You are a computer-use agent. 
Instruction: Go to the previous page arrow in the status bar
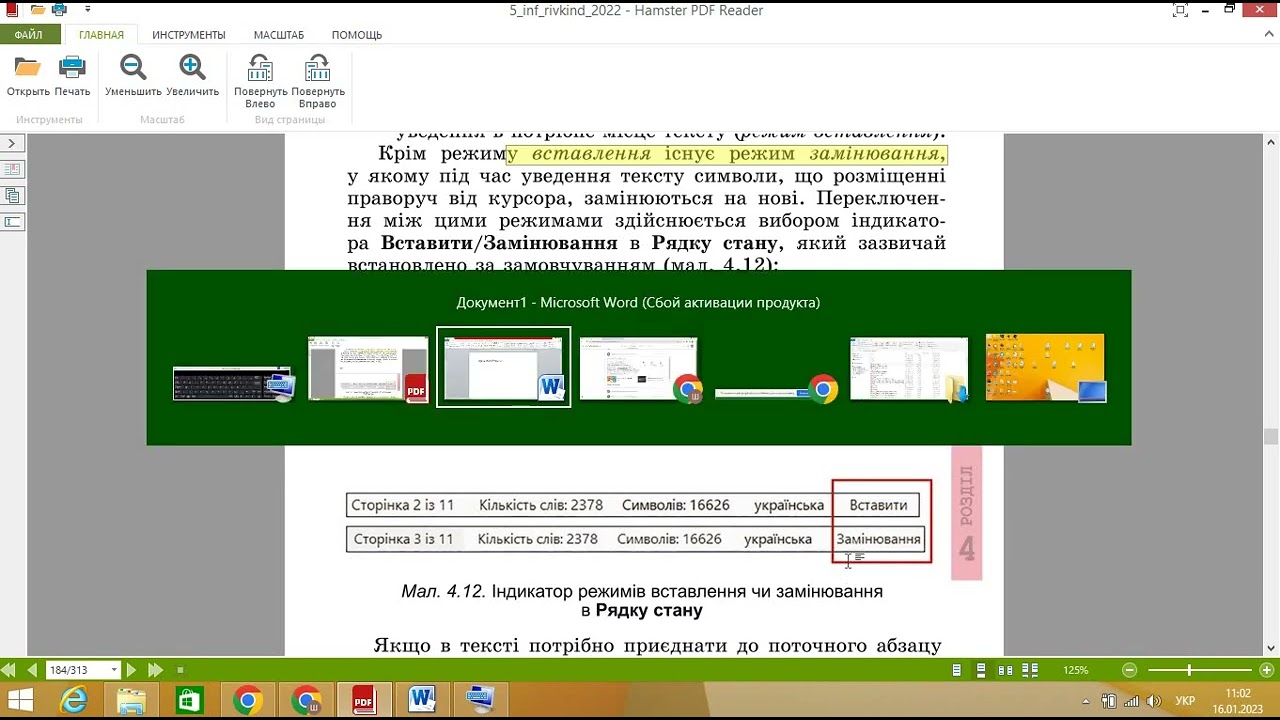pos(32,670)
